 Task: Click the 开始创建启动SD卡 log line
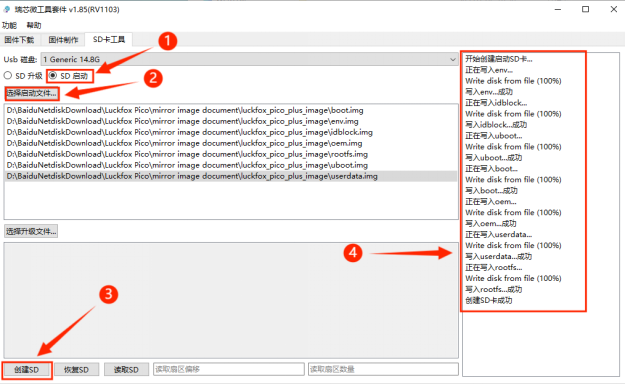point(499,59)
